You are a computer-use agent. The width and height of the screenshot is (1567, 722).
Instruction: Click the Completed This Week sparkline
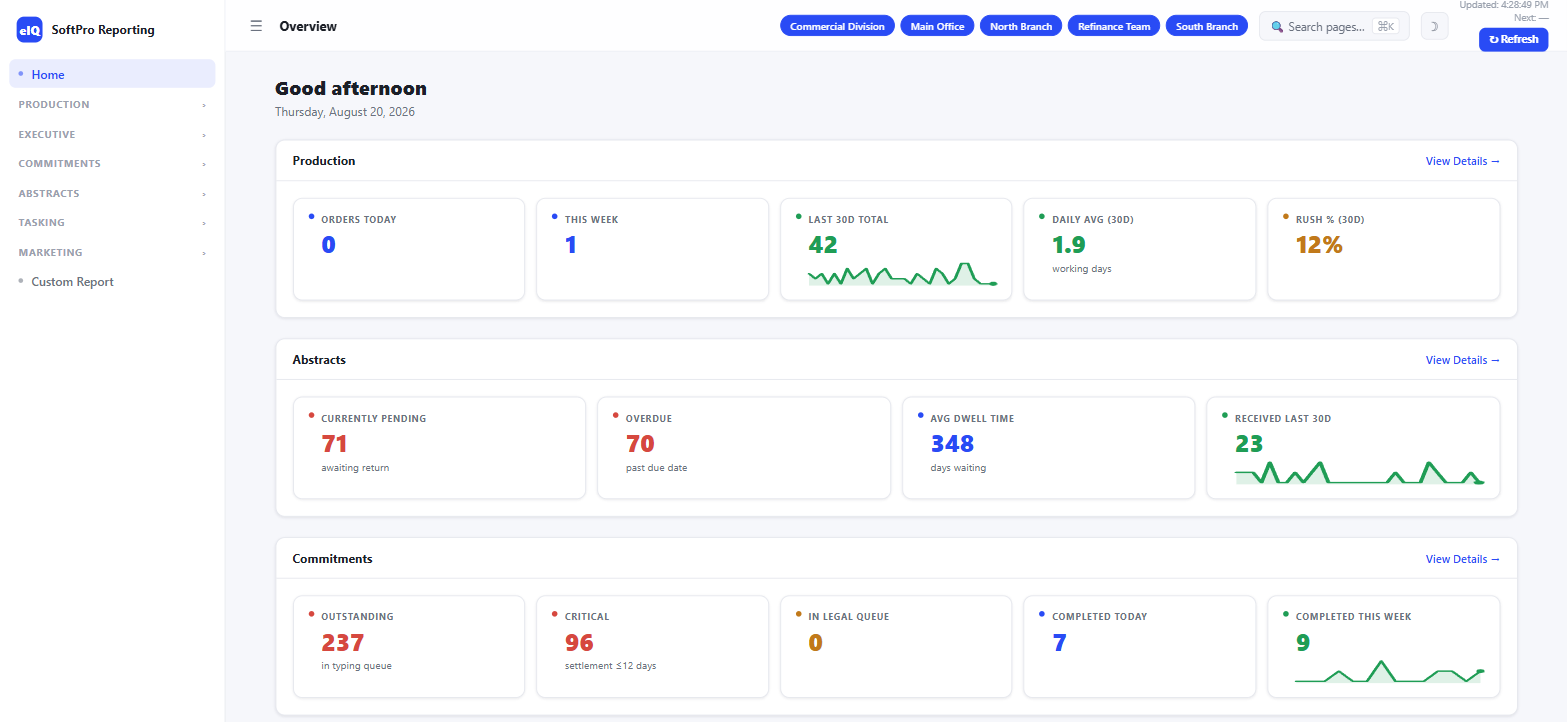1390,671
